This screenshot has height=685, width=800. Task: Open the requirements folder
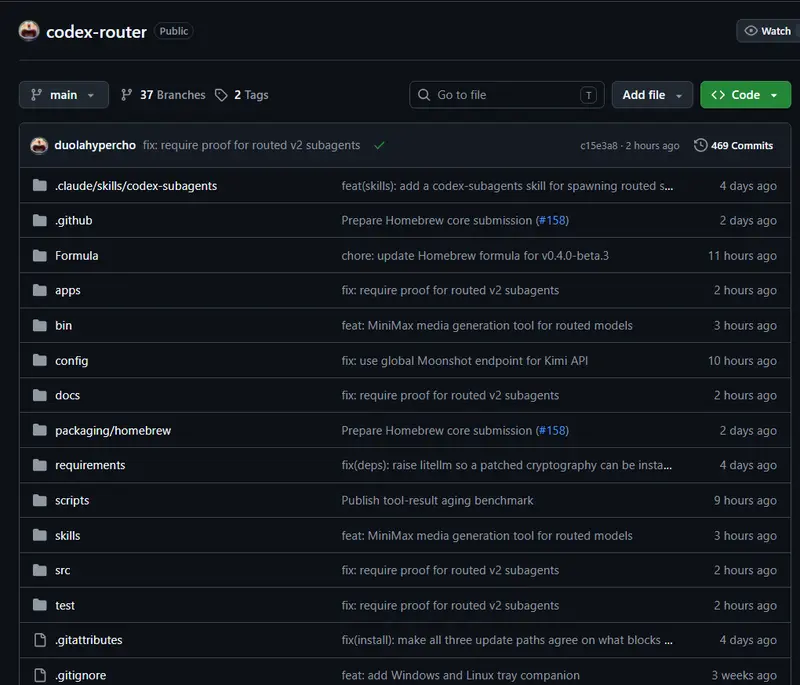[90, 465]
